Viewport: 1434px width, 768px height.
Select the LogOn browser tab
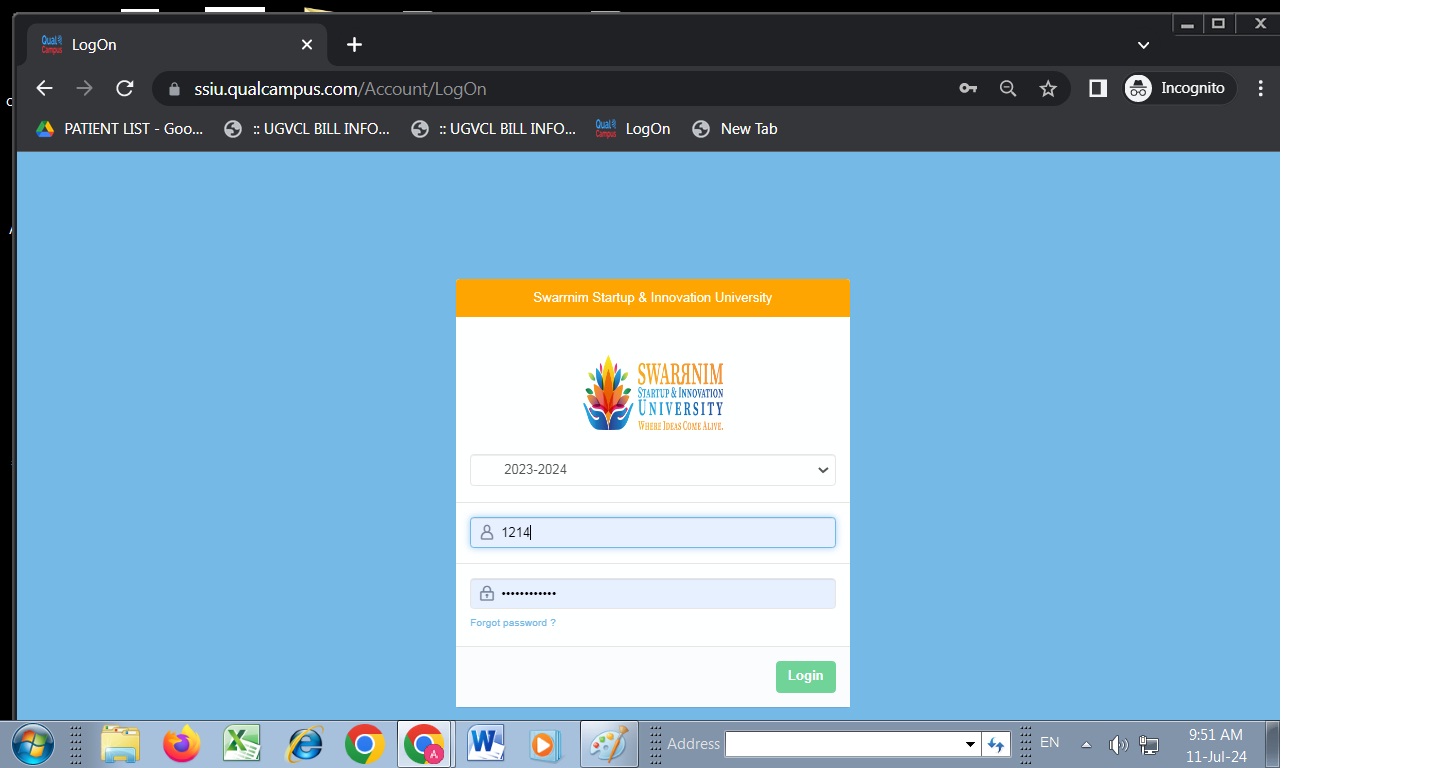tap(178, 45)
